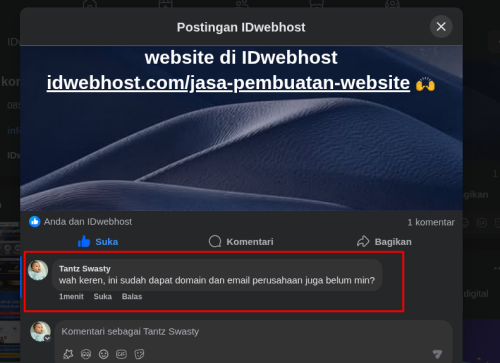
Task: Expand the commenter identity switcher on avatar
Action: tap(48, 338)
